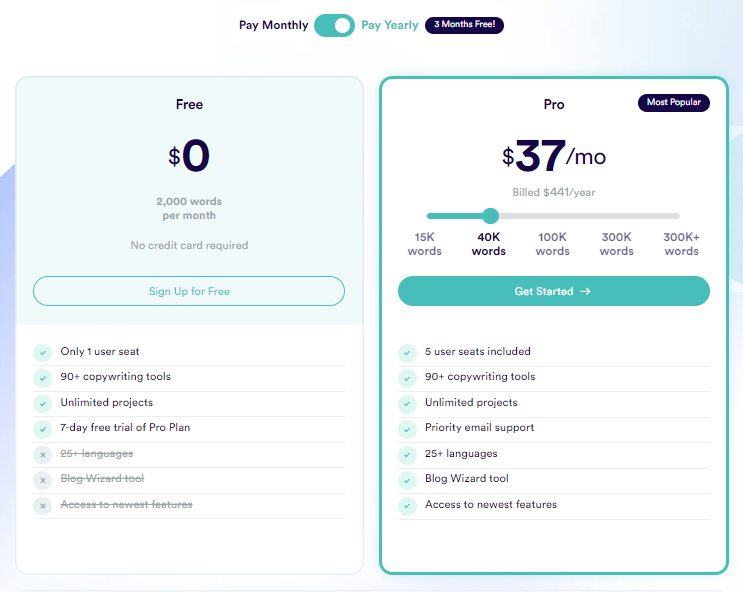Click the X icon beside Free plan Blog Wizard tool
The height and width of the screenshot is (592, 743).
(43, 480)
